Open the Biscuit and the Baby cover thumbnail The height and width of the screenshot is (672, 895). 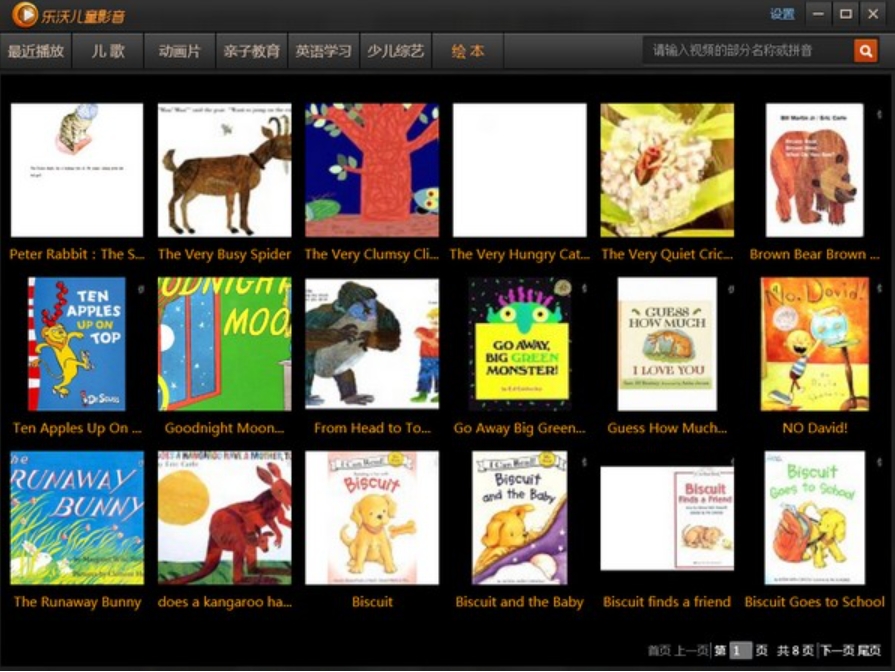pyautogui.click(x=519, y=518)
